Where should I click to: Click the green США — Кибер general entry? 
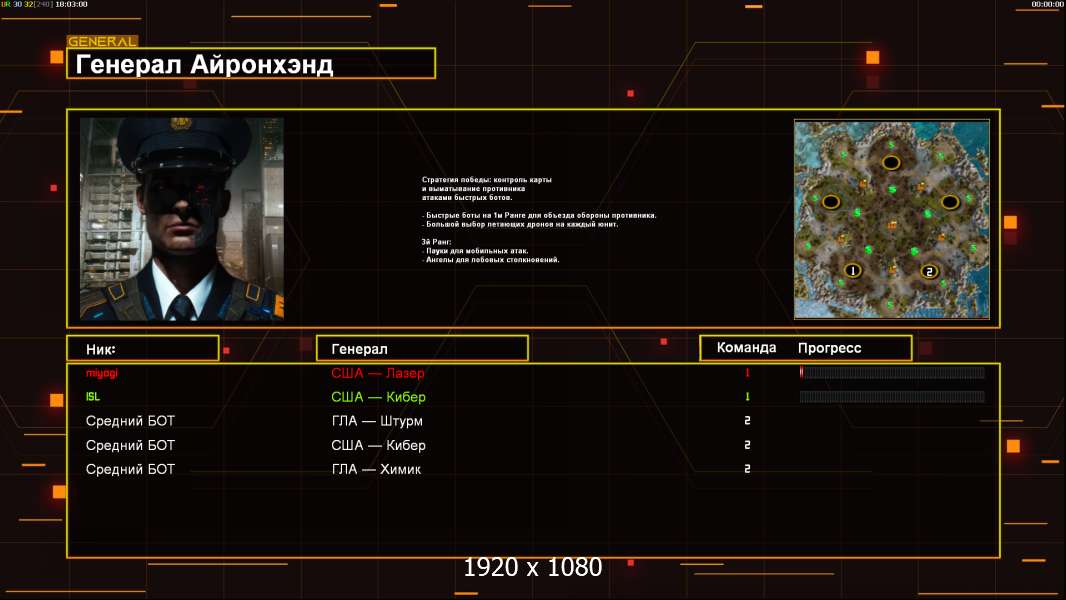click(x=378, y=397)
